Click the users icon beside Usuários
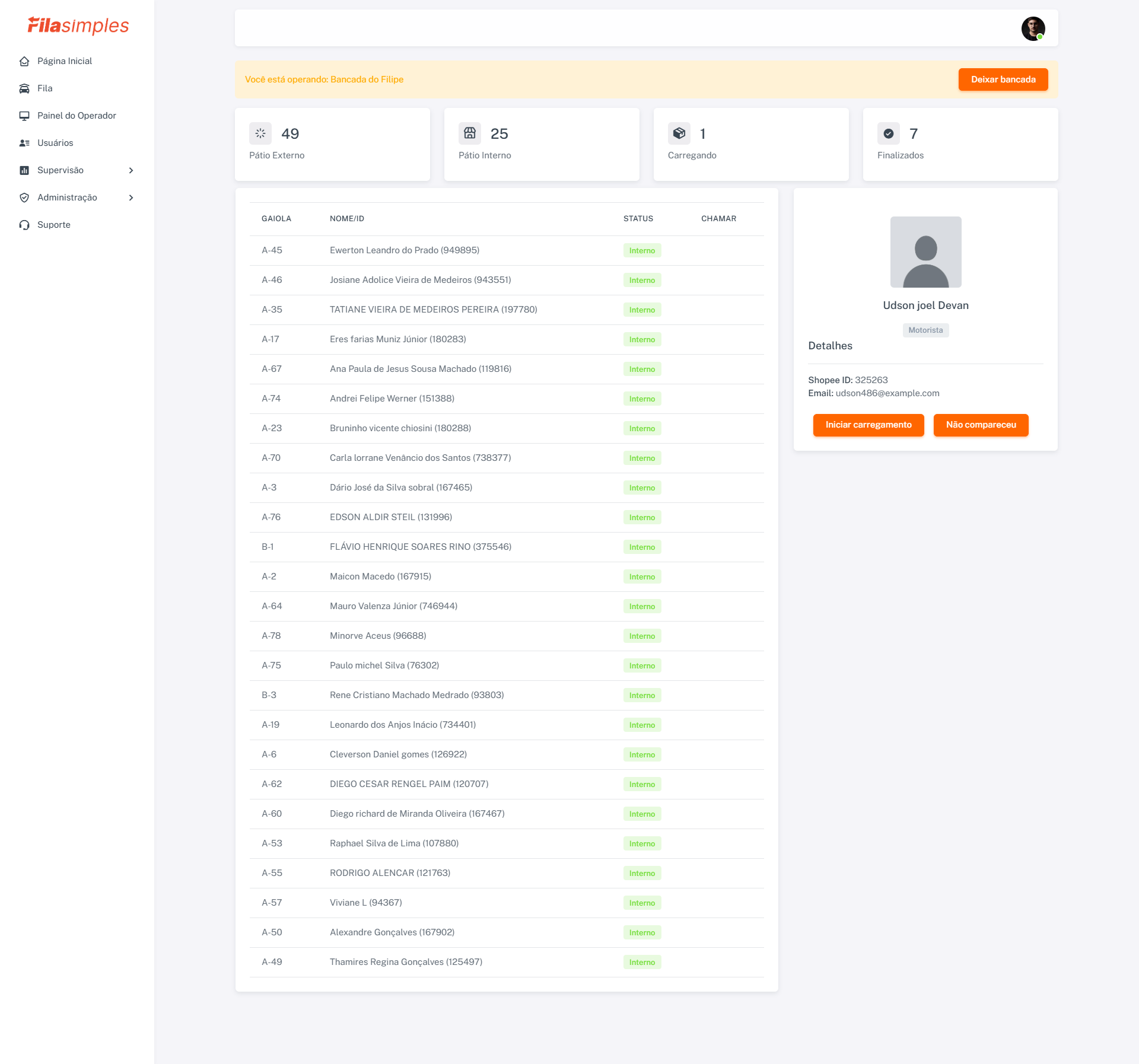 tap(24, 143)
